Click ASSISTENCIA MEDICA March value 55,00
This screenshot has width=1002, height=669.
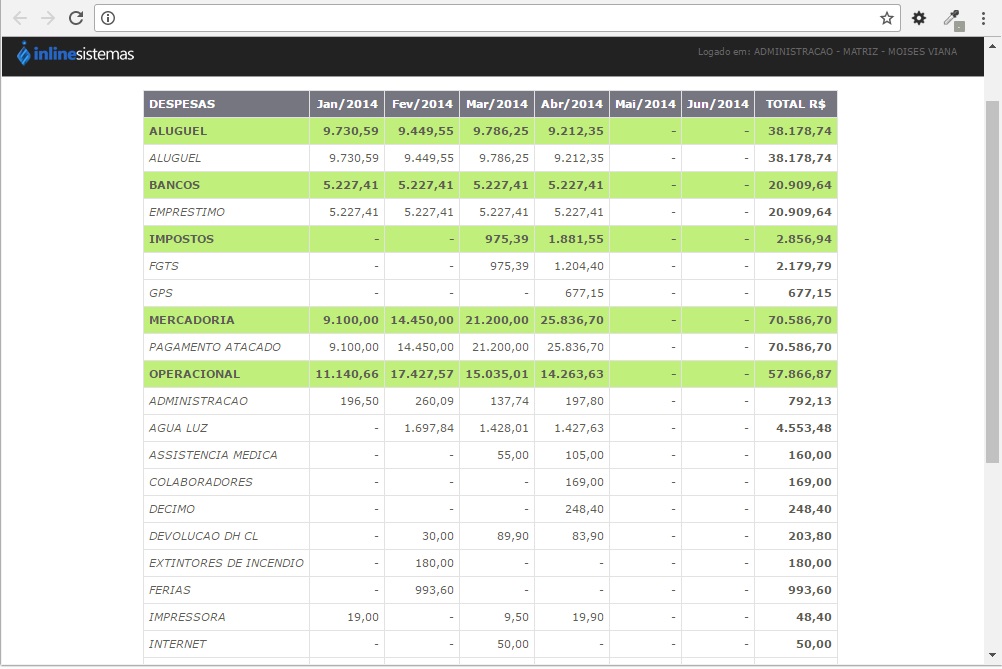click(513, 455)
